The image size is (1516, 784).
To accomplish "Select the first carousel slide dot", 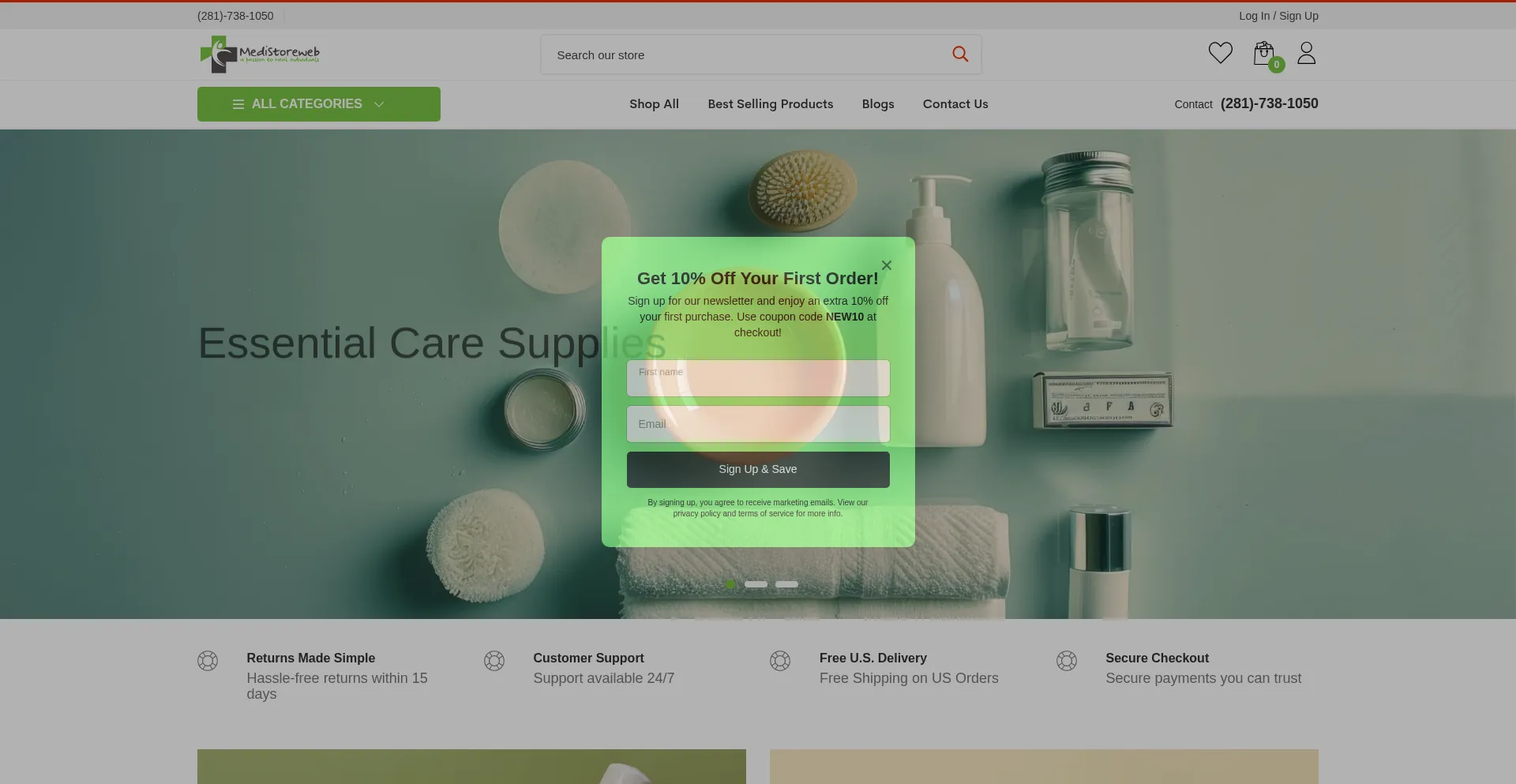I will tap(730, 584).
